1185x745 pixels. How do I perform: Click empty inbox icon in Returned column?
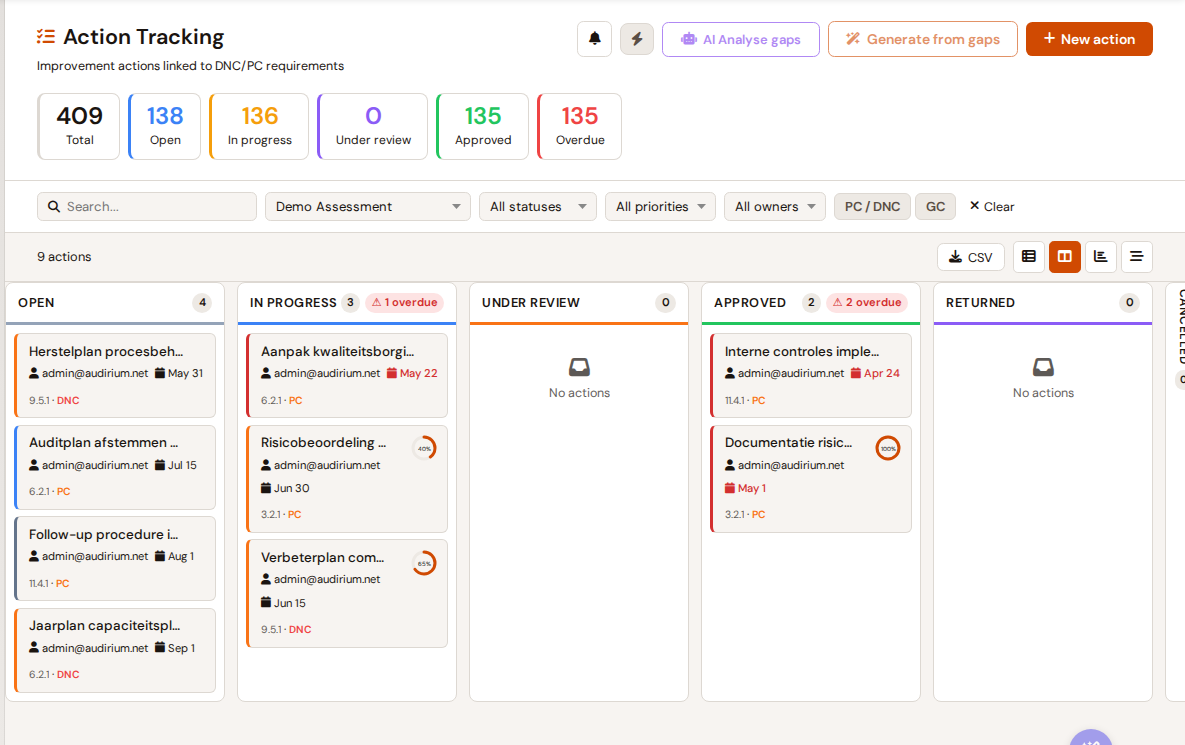pyautogui.click(x=1043, y=367)
